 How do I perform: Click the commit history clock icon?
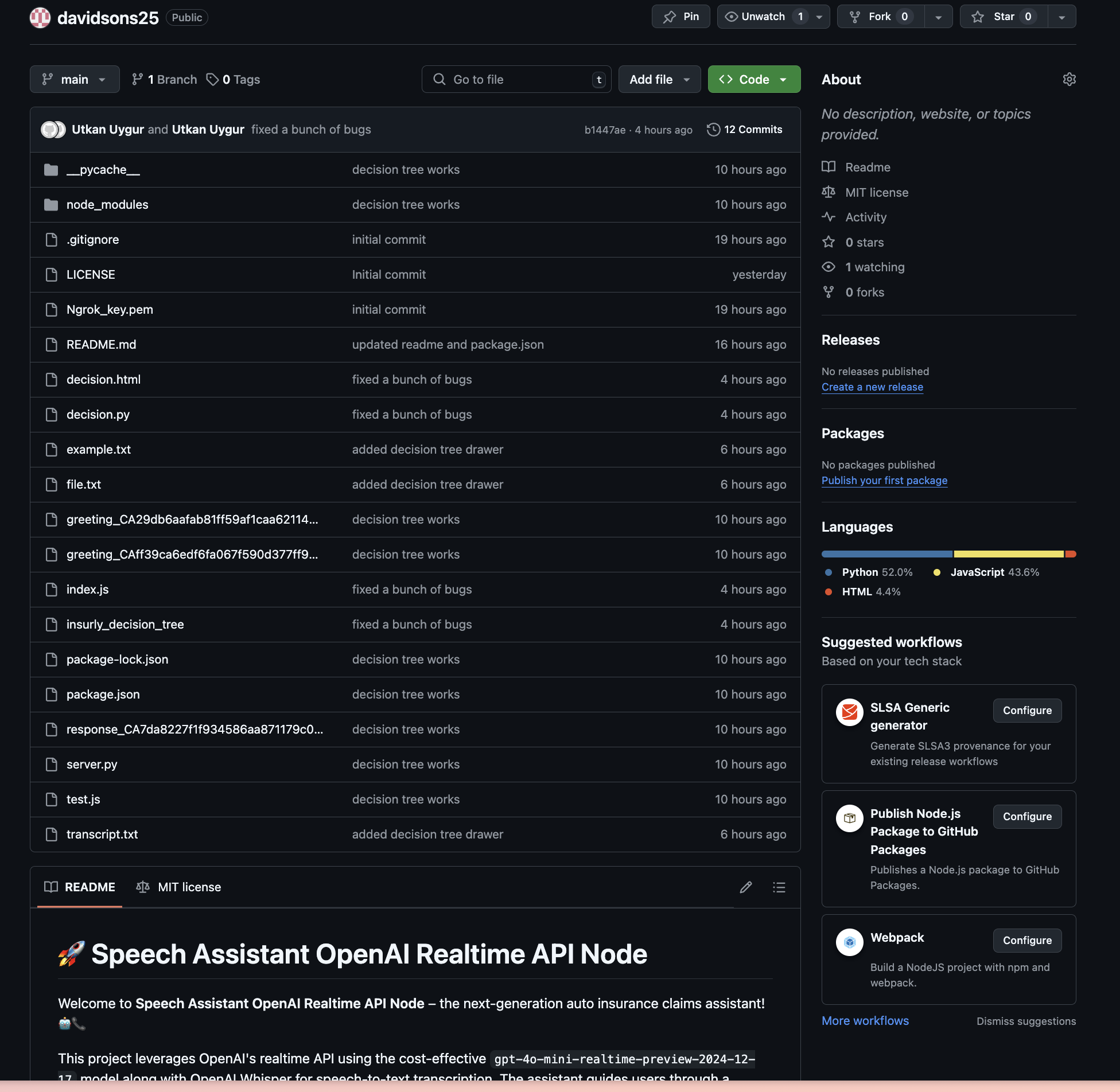tap(713, 130)
